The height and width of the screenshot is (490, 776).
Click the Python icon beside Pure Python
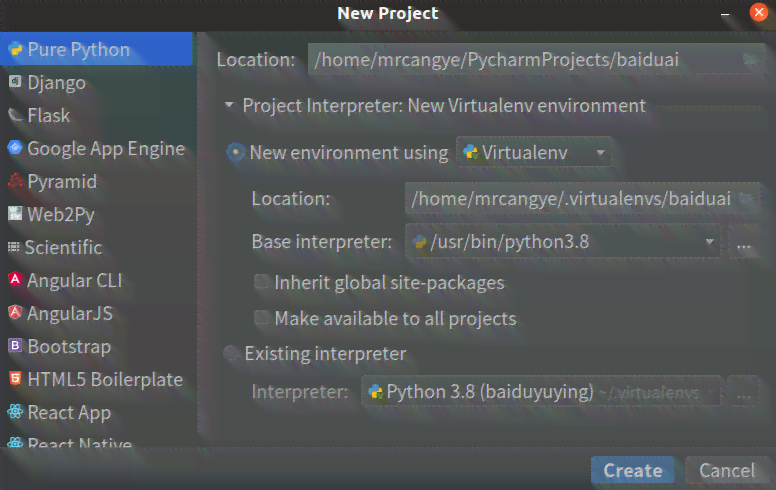(15, 49)
